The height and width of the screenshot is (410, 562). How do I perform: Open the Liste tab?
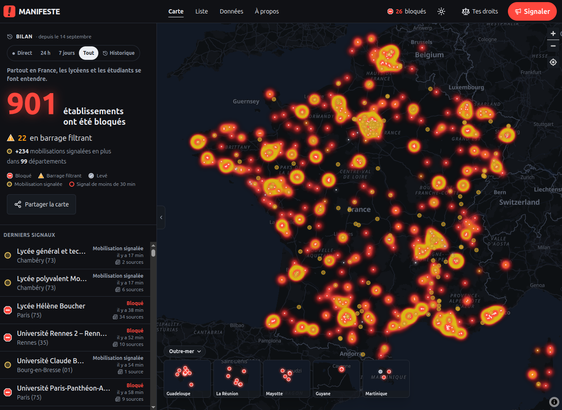pyautogui.click(x=201, y=11)
